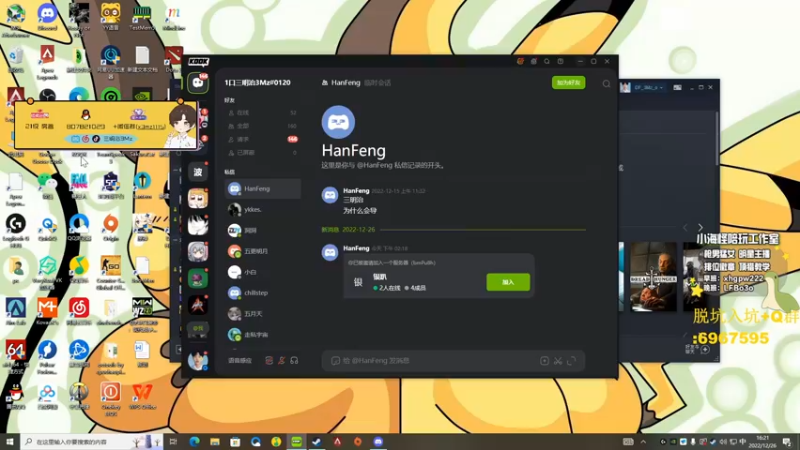Open Discord from the taskbar
This screenshot has width=800, height=450.
tap(378, 442)
